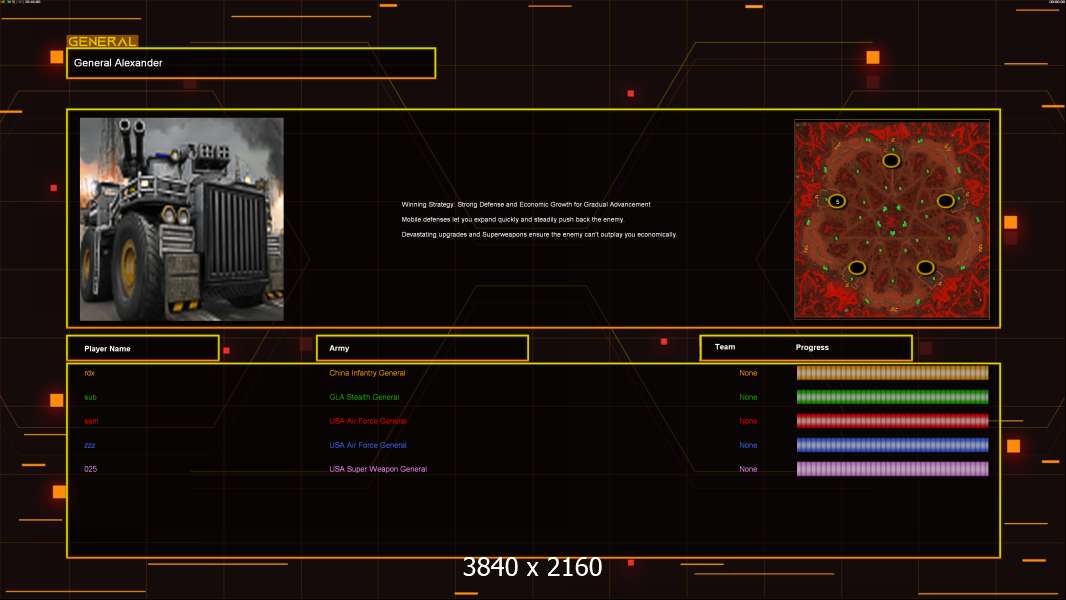The height and width of the screenshot is (600, 1066).
Task: Select the right-side start position on minimap
Action: [945, 201]
